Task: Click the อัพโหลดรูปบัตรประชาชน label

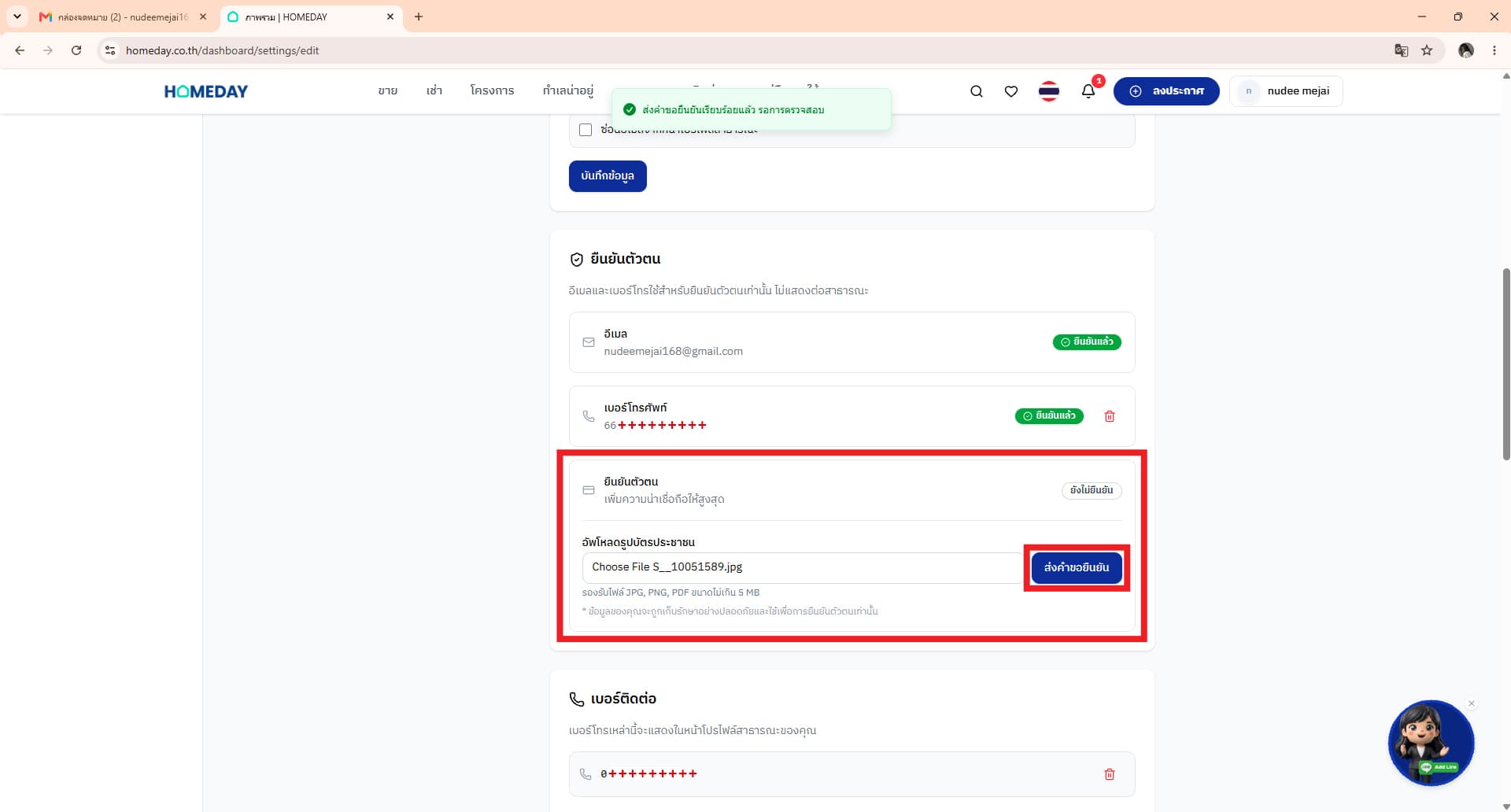Action: click(638, 542)
